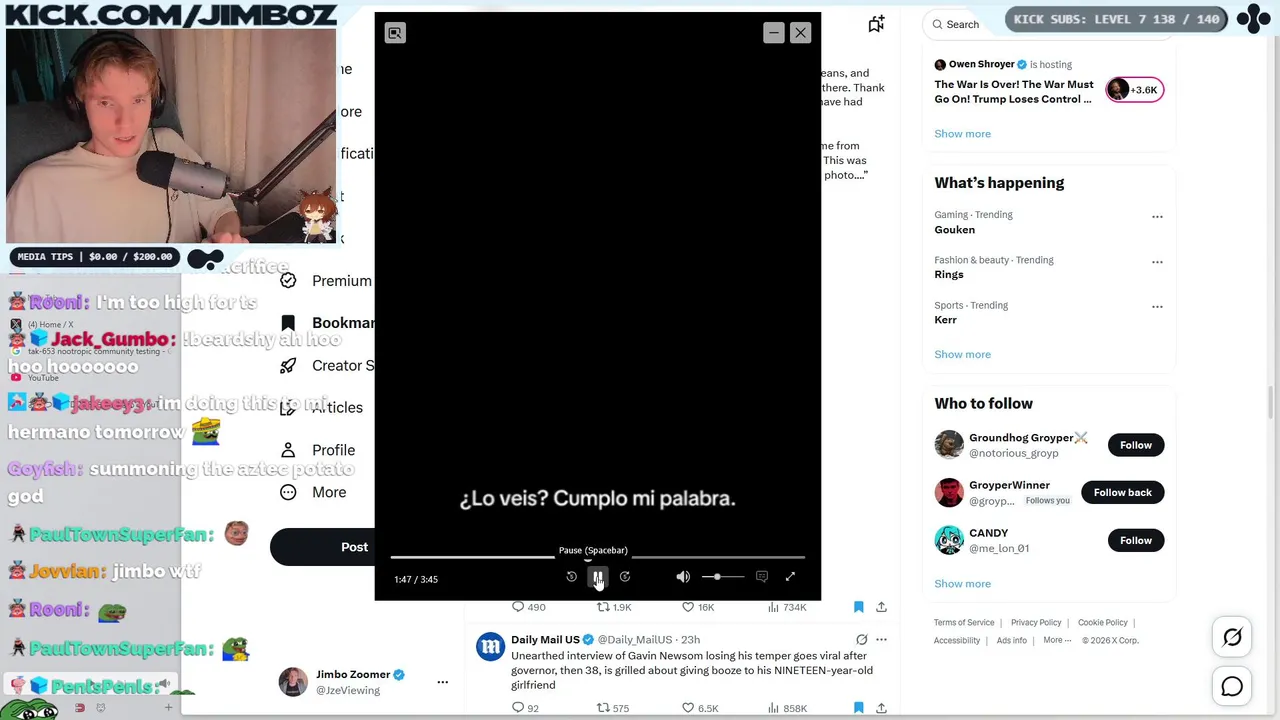The image size is (1280, 720).
Task: Like Daily Mail post with 6.5K likes
Action: (700, 708)
